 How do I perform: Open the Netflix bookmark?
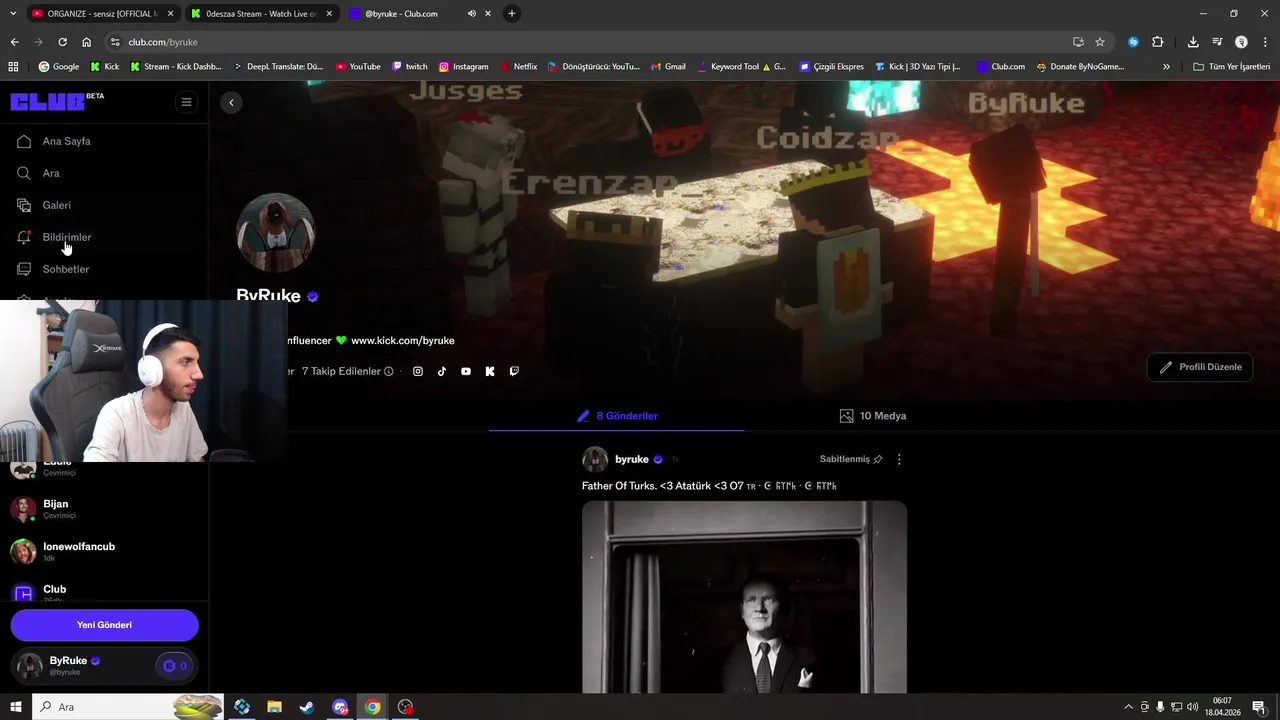click(519, 66)
